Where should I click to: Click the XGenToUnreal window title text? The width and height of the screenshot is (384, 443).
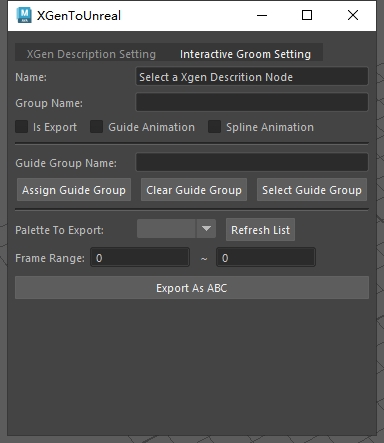click(79, 16)
